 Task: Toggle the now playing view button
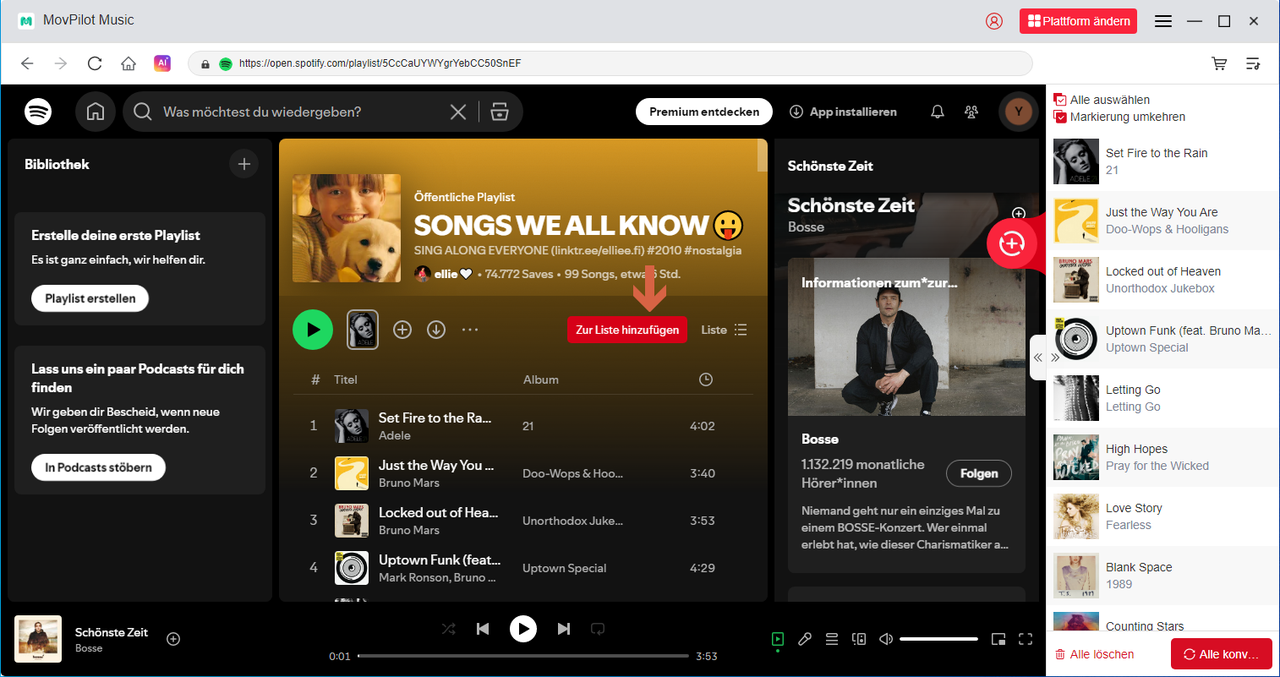[777, 639]
